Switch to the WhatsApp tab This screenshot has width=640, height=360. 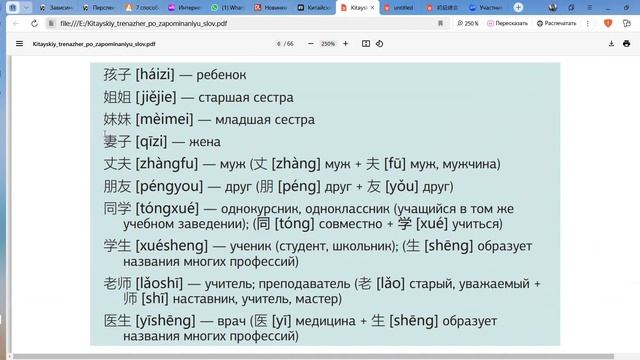tap(228, 7)
